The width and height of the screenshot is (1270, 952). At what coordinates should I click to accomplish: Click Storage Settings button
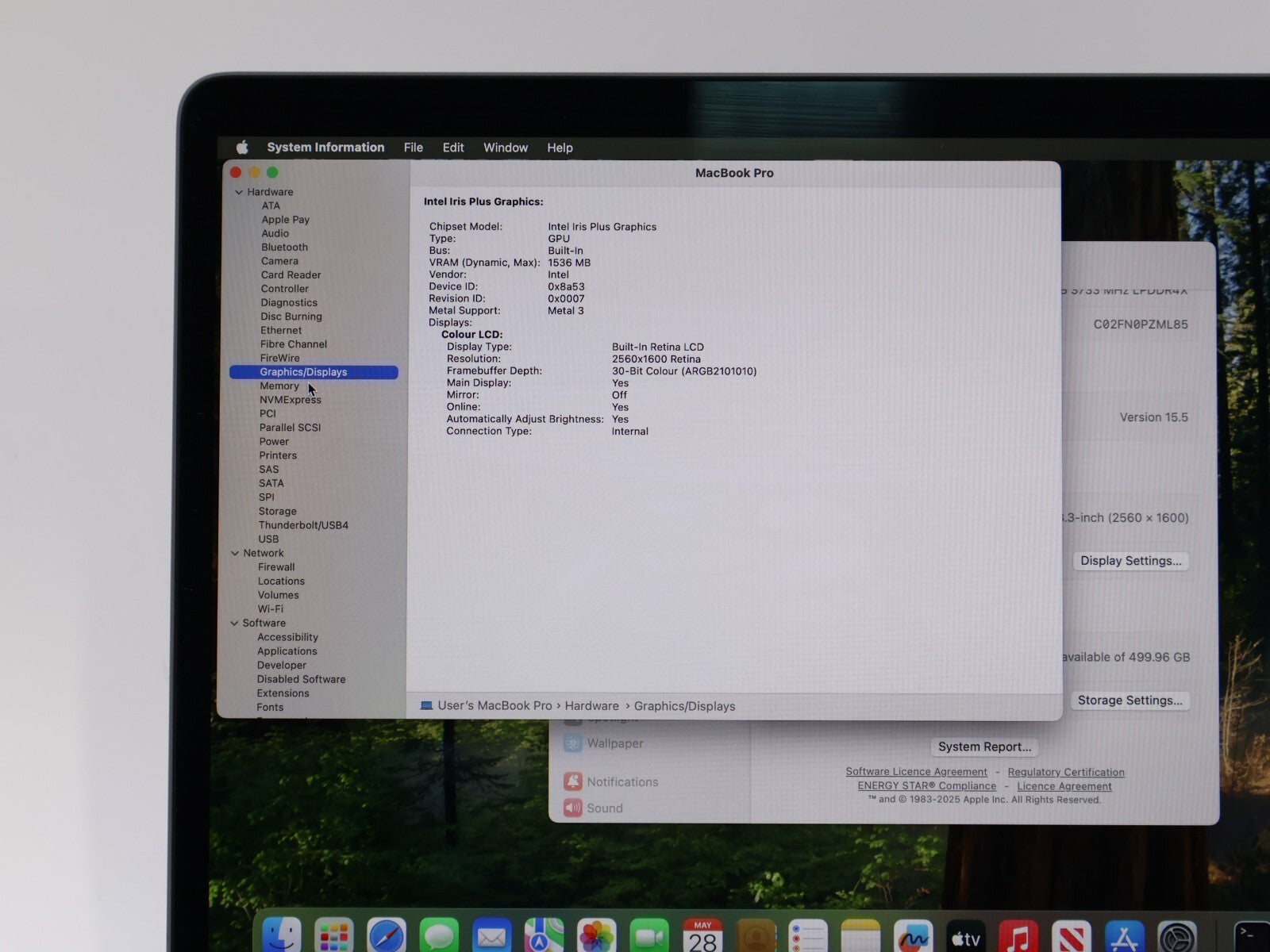[x=1130, y=700]
